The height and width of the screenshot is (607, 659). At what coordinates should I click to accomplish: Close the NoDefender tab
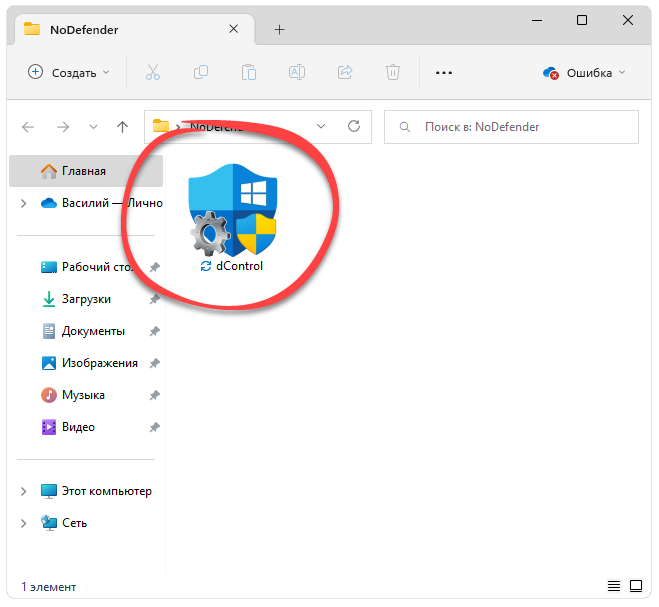click(234, 29)
